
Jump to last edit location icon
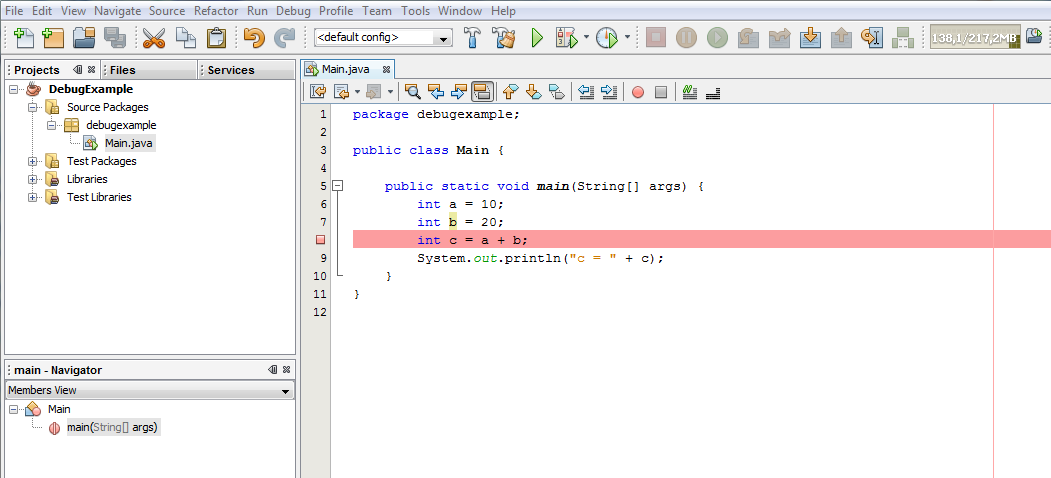pyautogui.click(x=318, y=92)
